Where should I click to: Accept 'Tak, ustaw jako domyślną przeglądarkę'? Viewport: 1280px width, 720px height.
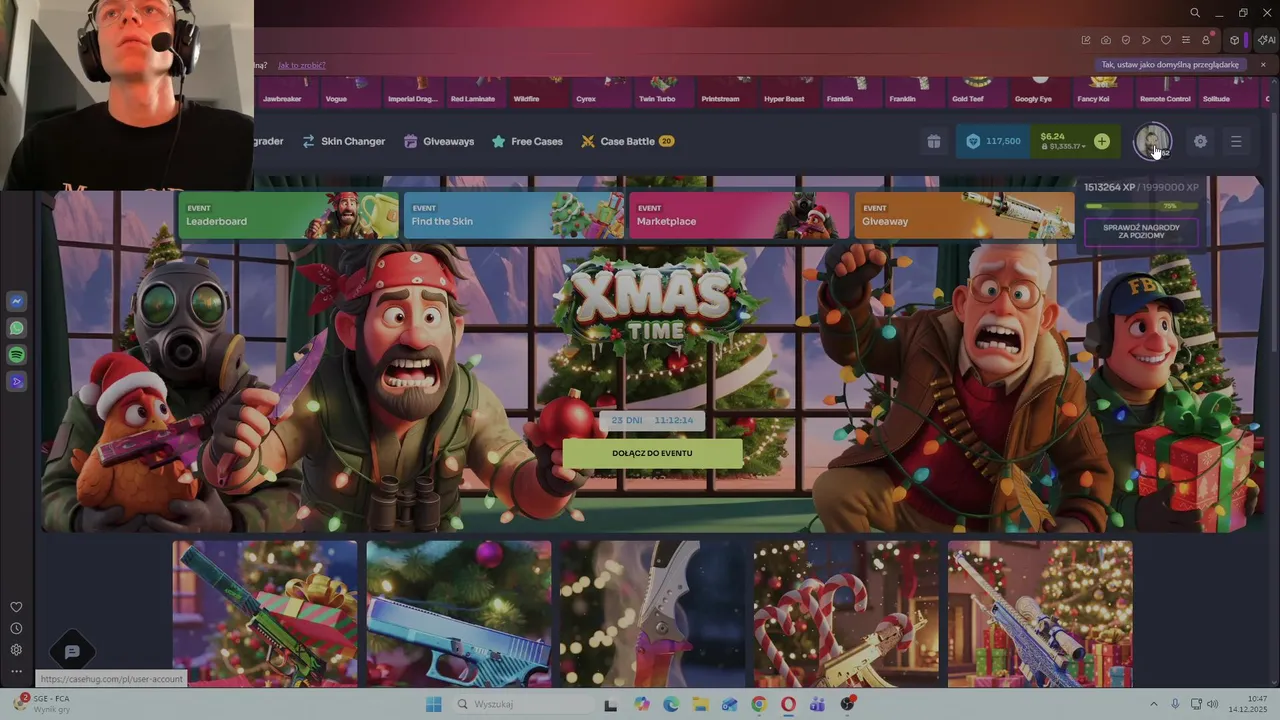pos(1170,65)
